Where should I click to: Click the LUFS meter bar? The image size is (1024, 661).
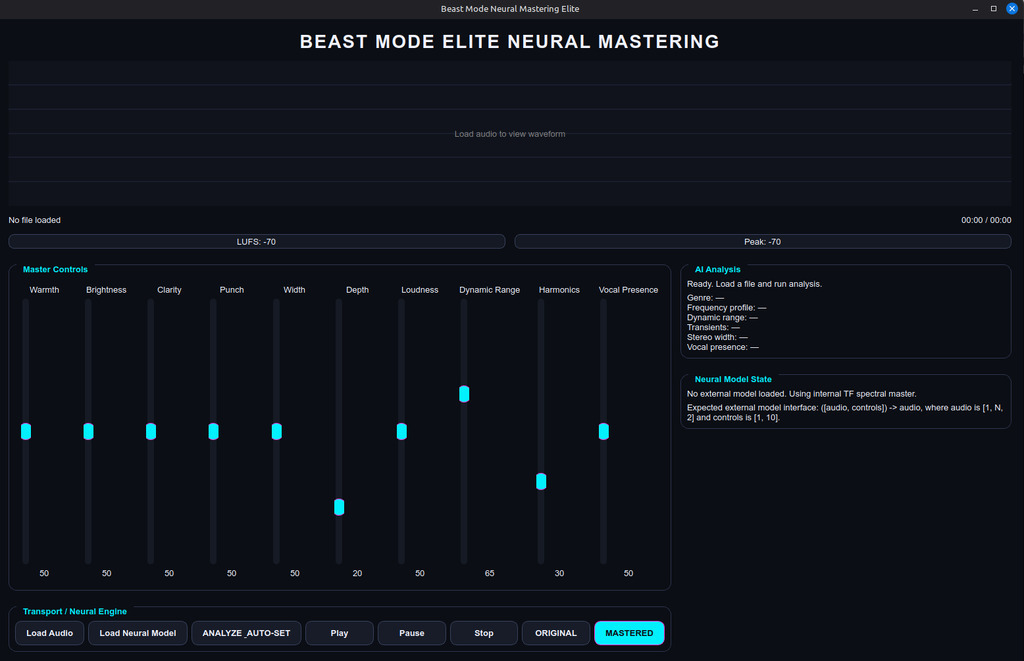[256, 241]
